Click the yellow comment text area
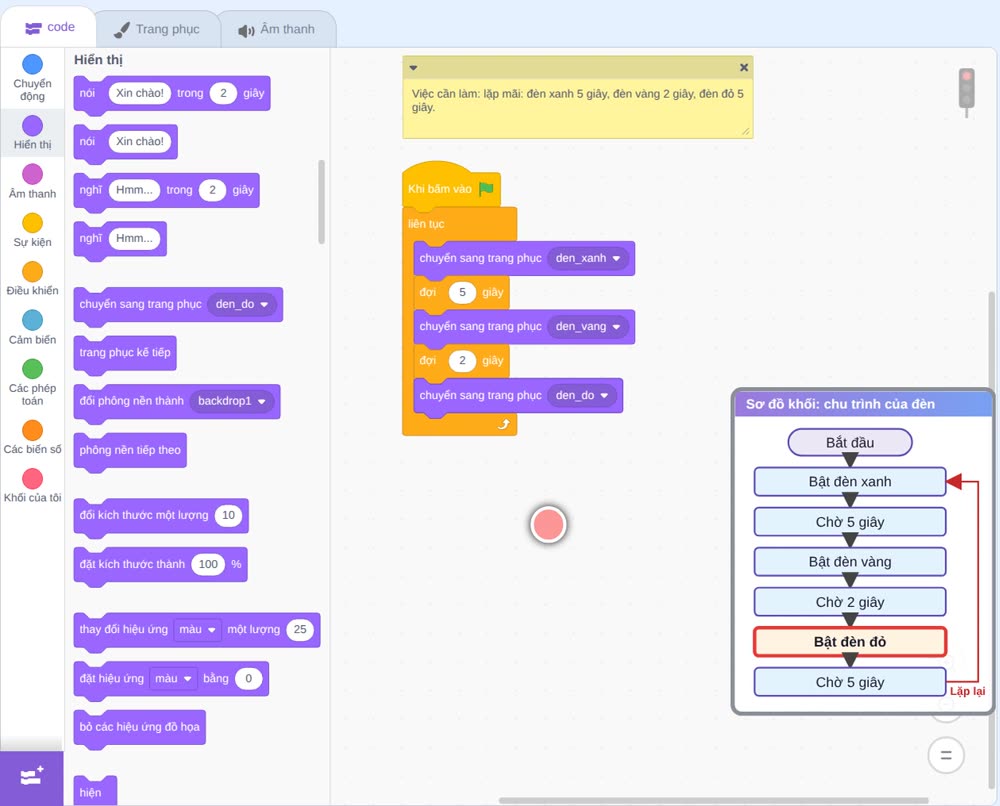The width and height of the screenshot is (1000, 806). [578, 107]
